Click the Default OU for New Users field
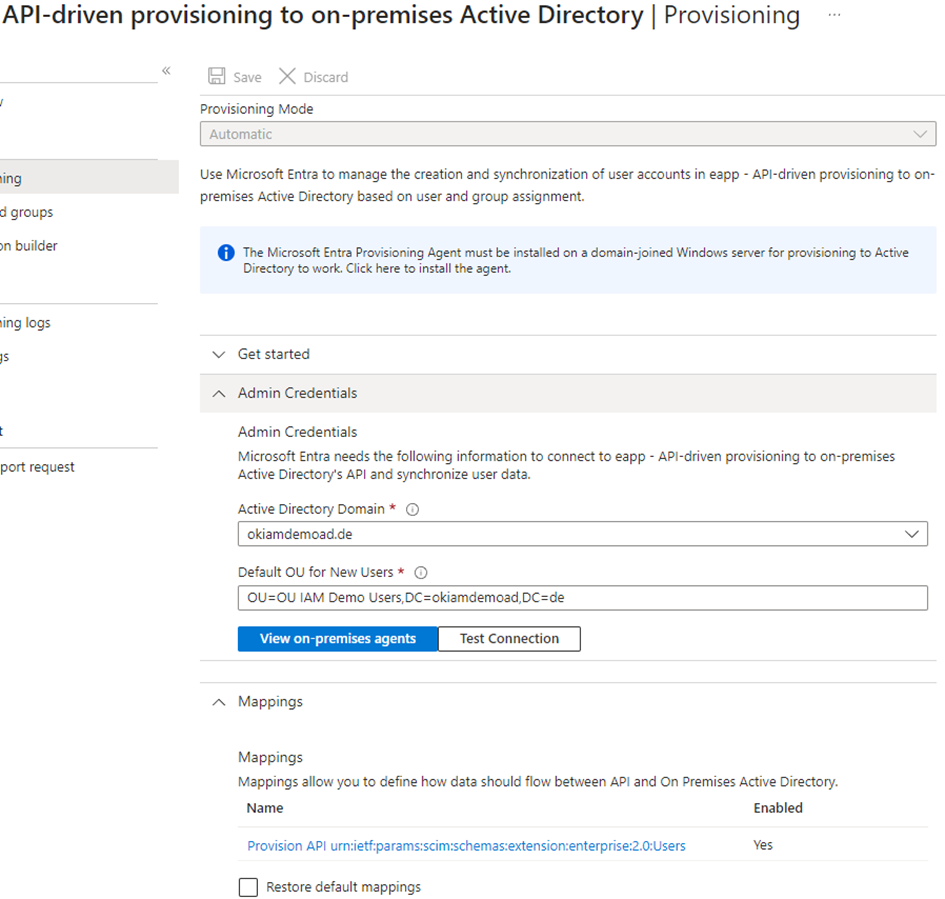 [582, 598]
